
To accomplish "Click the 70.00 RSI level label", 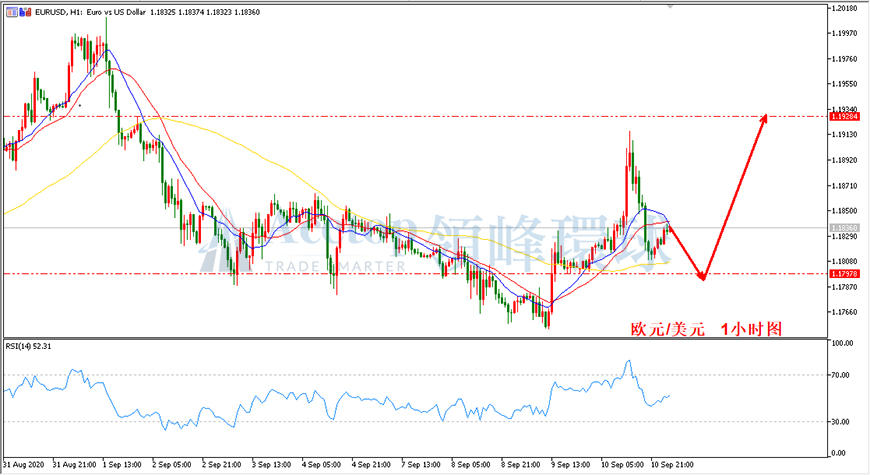I will [840, 375].
